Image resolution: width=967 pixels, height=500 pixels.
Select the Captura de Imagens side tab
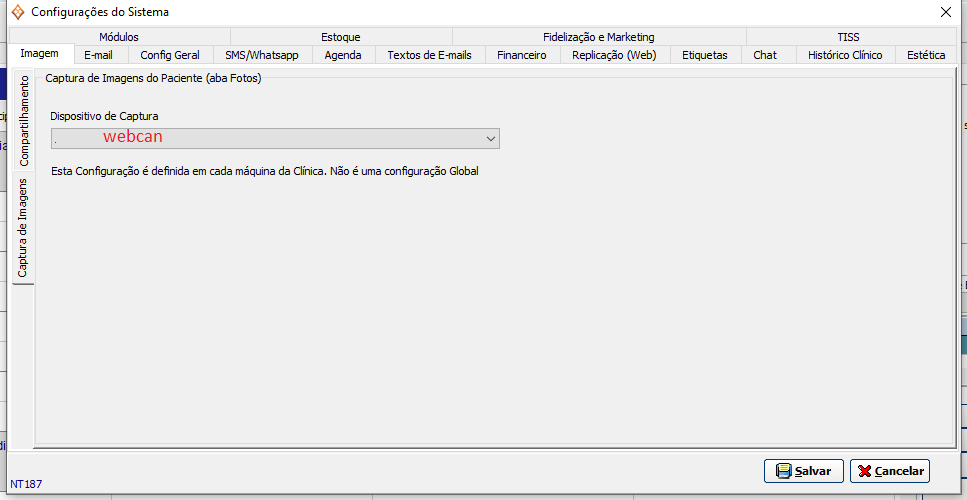(24, 228)
